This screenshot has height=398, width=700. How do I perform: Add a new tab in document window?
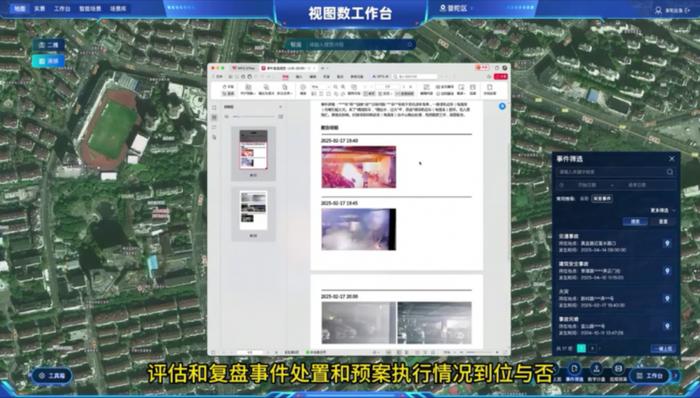click(322, 68)
